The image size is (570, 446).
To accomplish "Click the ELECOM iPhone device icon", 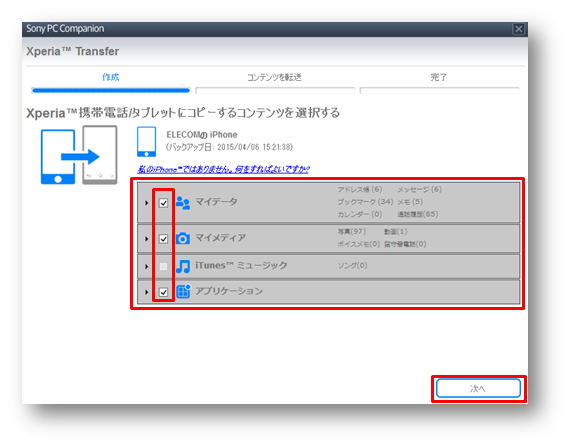I will tap(146, 142).
